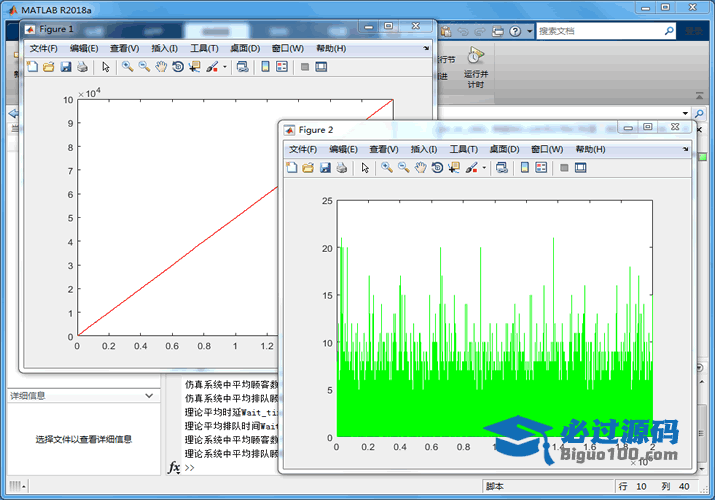Open the 工具(T) menu in Figure 2
Screen dimensions: 715x500
[x=463, y=149]
